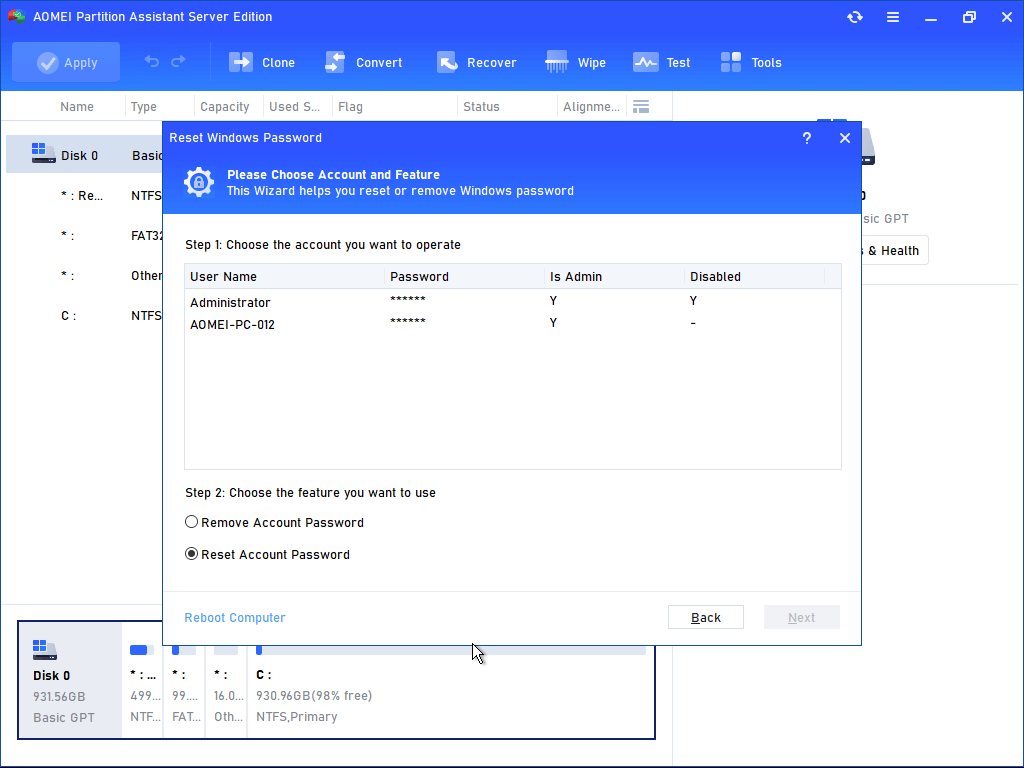Click the AOMEI app logo icon
The height and width of the screenshot is (768, 1024).
pos(16,16)
